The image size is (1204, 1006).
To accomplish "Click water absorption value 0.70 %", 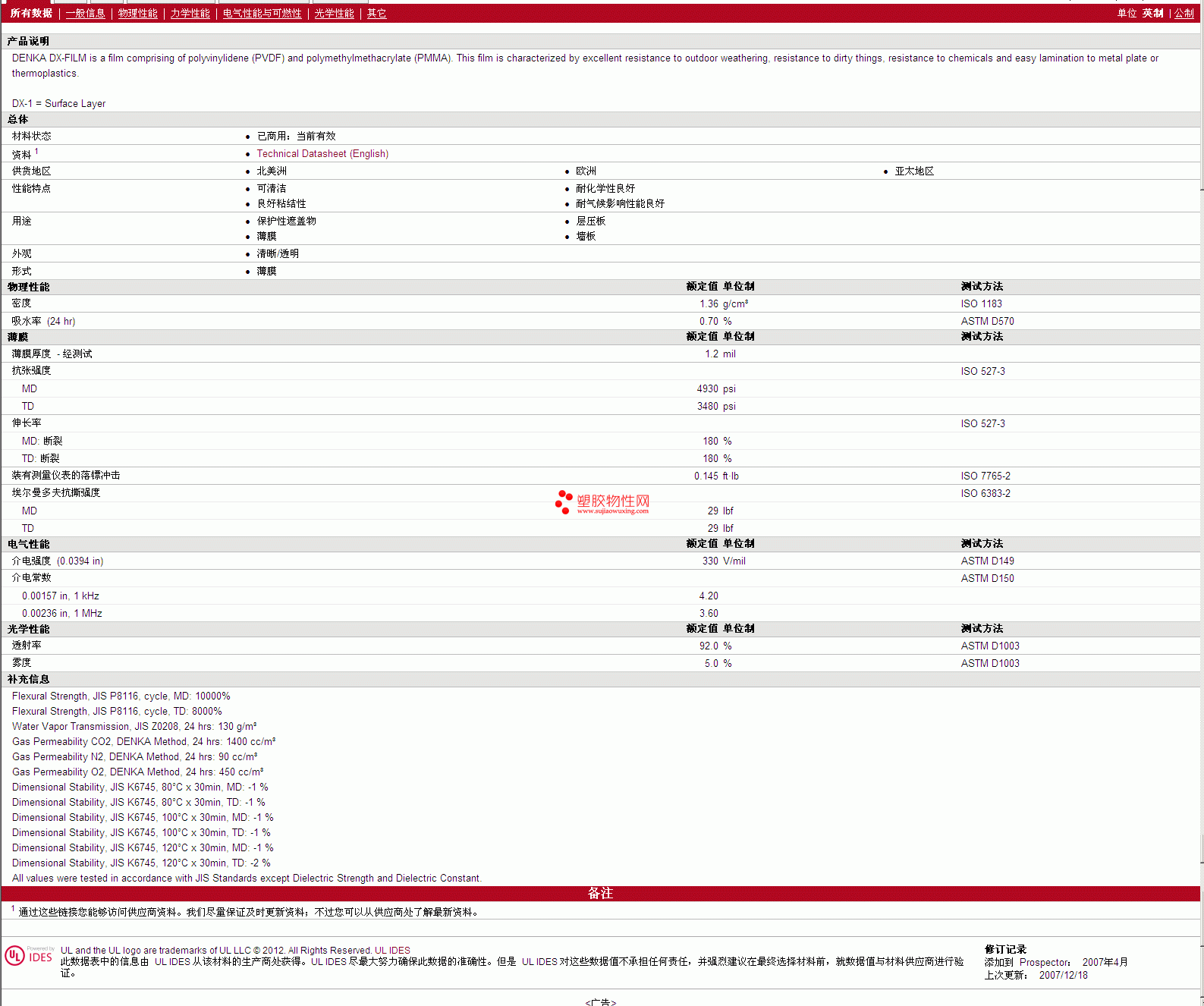I will pyautogui.click(x=715, y=321).
